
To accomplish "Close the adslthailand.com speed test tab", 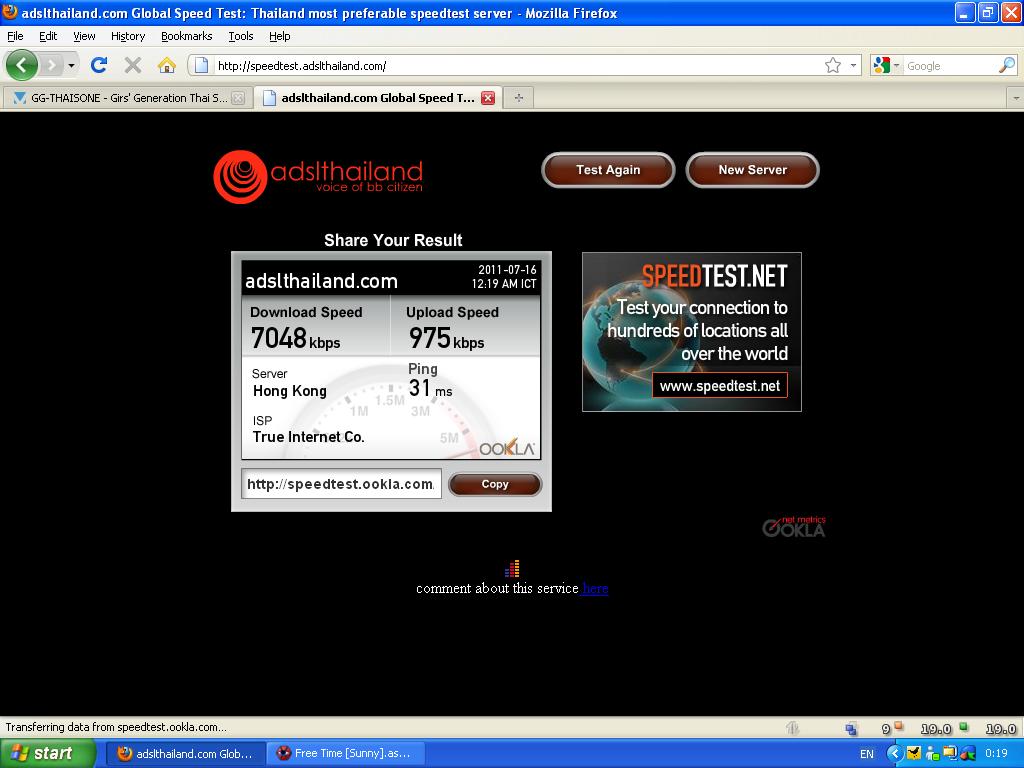I will coord(488,98).
